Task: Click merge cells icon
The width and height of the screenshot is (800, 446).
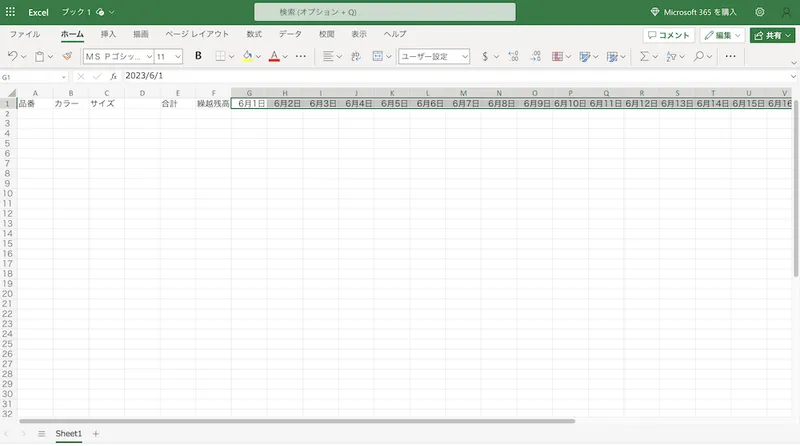Action: (x=378, y=56)
